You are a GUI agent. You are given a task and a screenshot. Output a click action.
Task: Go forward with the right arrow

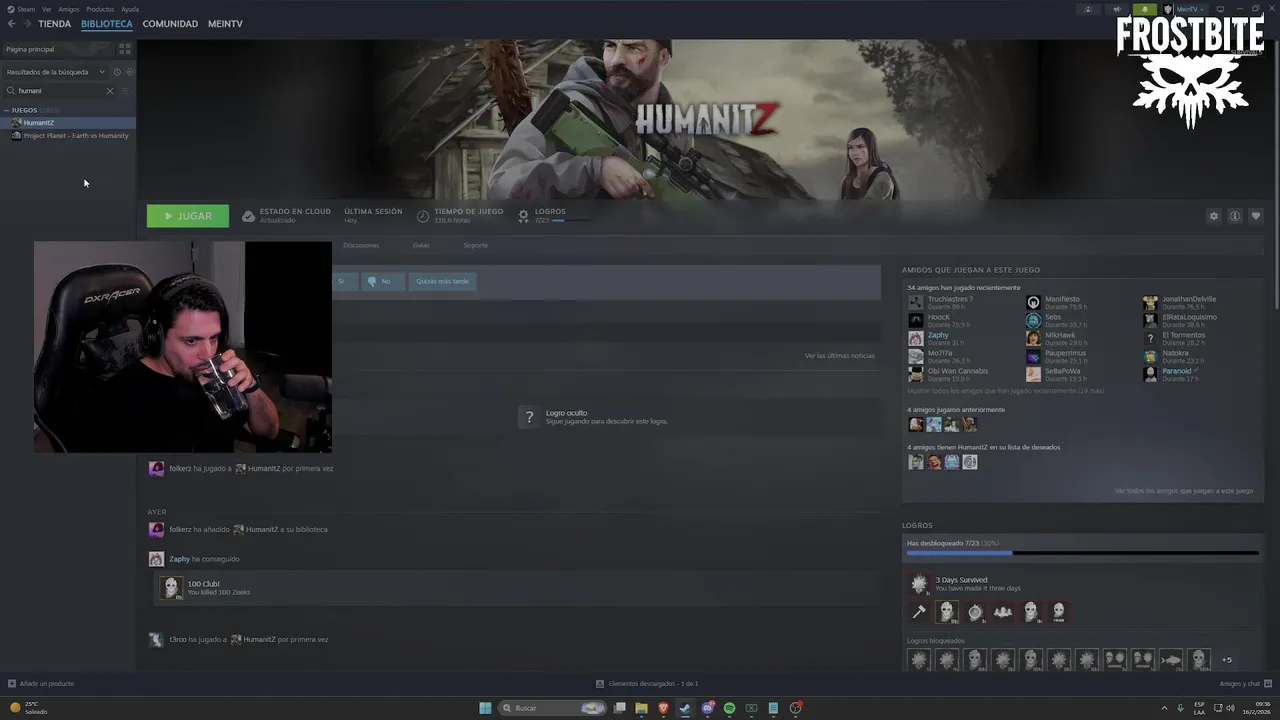[x=26, y=24]
